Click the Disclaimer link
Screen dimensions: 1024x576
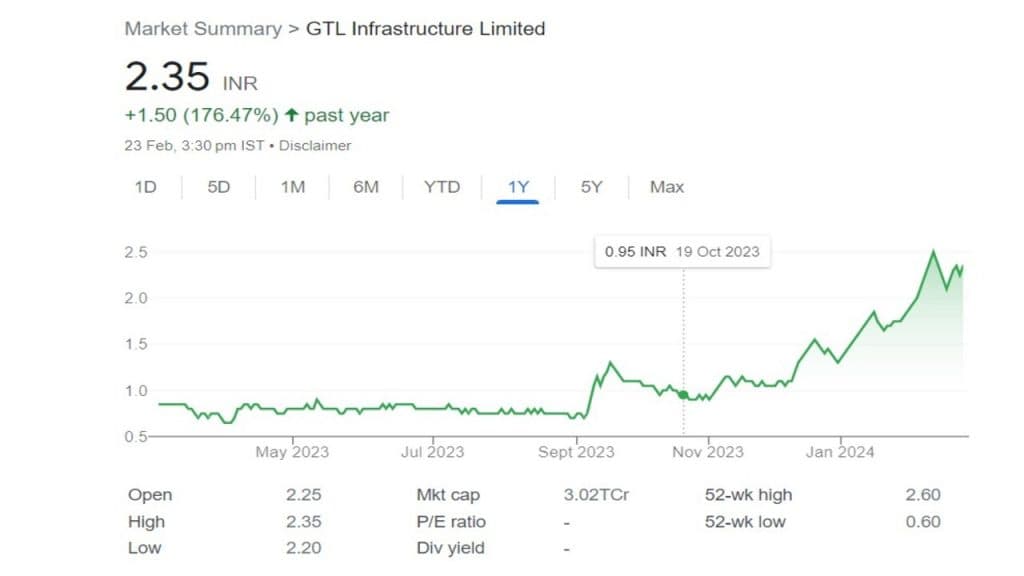[x=315, y=145]
